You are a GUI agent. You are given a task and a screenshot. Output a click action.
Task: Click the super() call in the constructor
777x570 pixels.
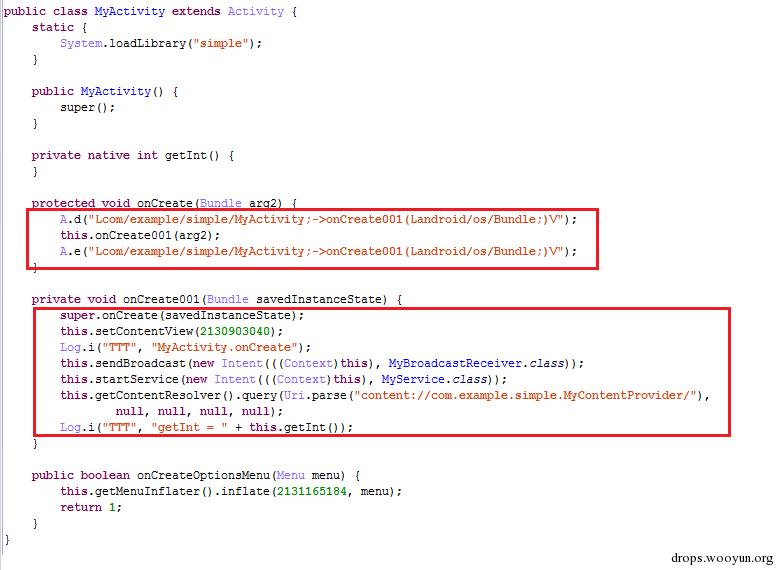tap(87, 108)
